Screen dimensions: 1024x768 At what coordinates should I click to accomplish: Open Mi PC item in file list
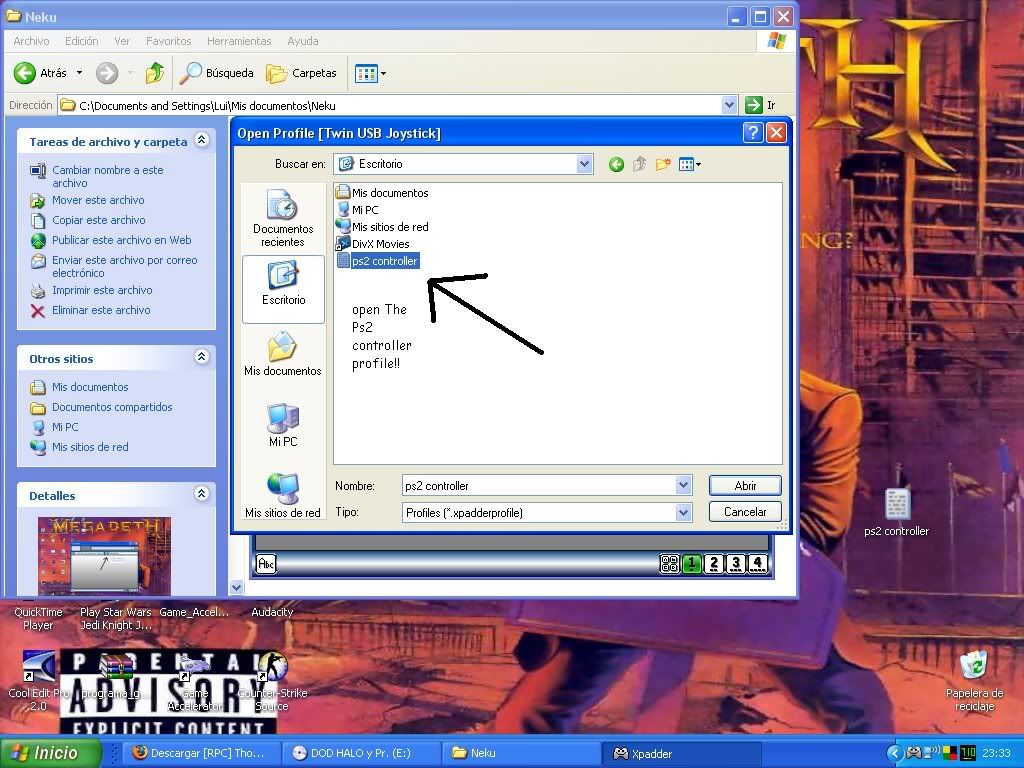[x=357, y=210]
